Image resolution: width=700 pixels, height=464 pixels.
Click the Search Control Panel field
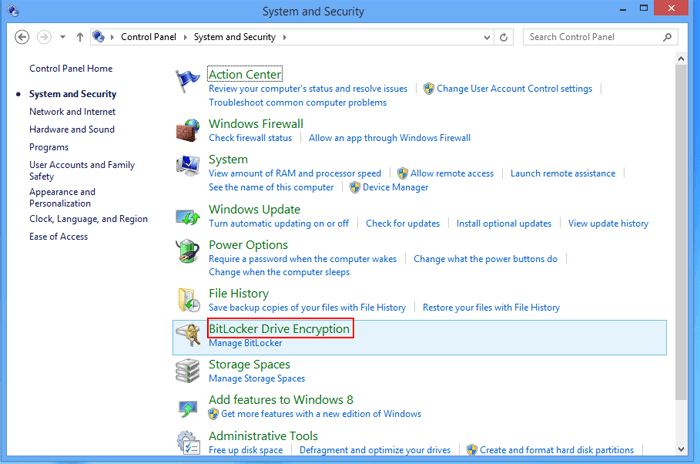(600, 37)
